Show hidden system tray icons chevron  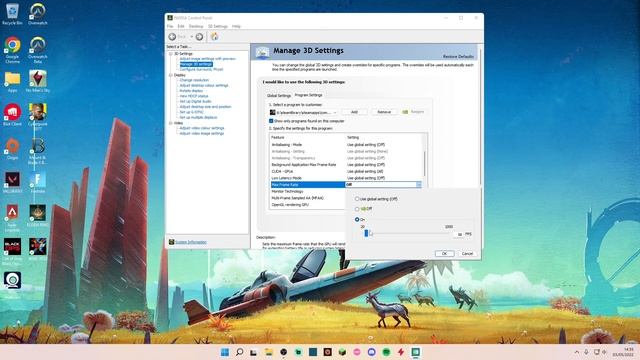coord(576,352)
